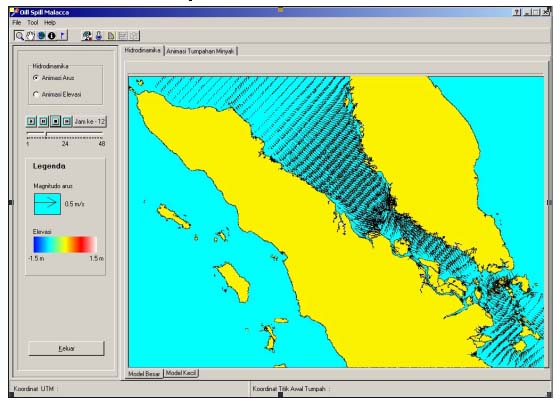The width and height of the screenshot is (560, 403).
Task: Open the Tool menu
Action: point(32,23)
